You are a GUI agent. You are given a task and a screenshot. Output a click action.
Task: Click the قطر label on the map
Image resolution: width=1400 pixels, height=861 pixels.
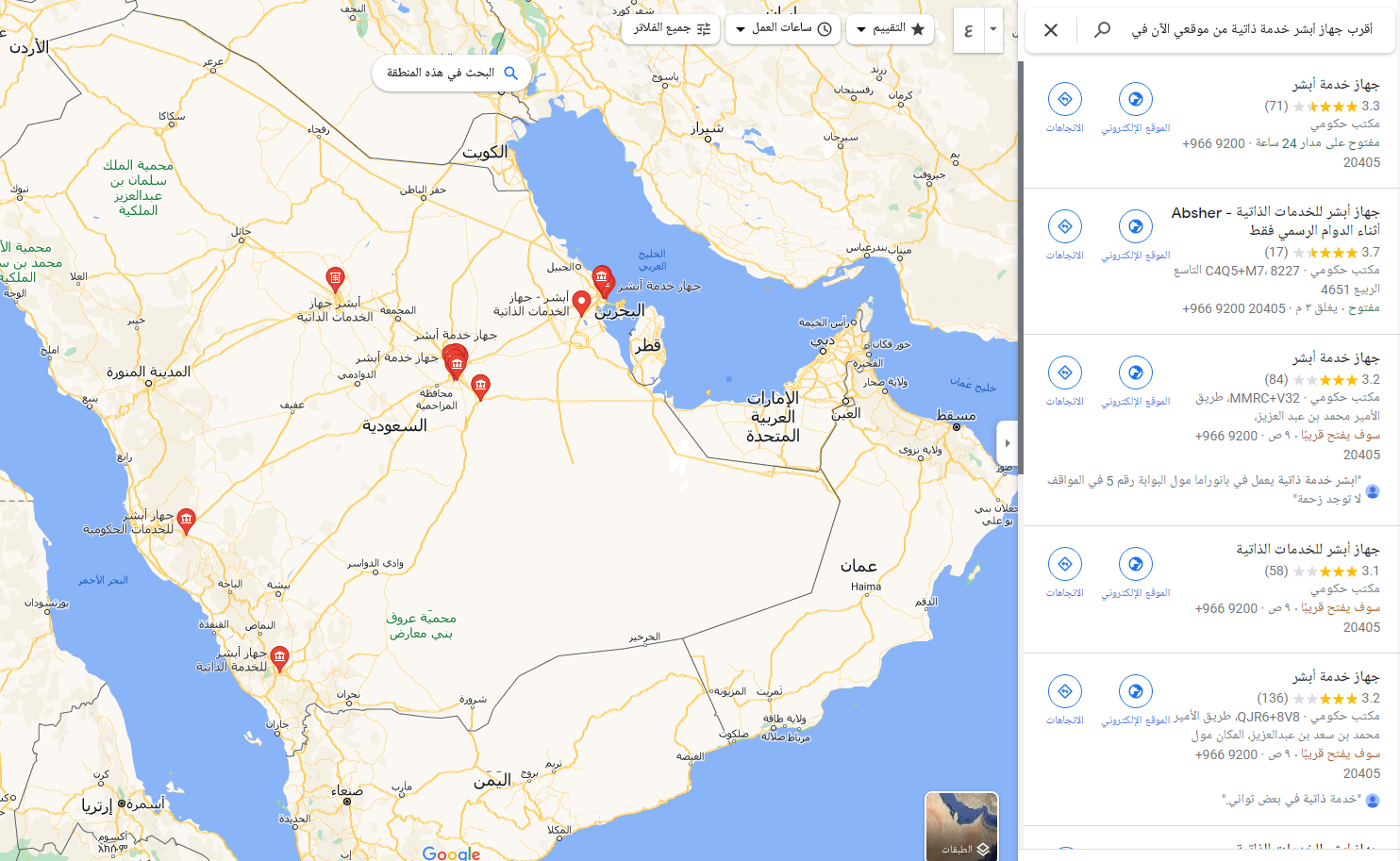coord(648,346)
